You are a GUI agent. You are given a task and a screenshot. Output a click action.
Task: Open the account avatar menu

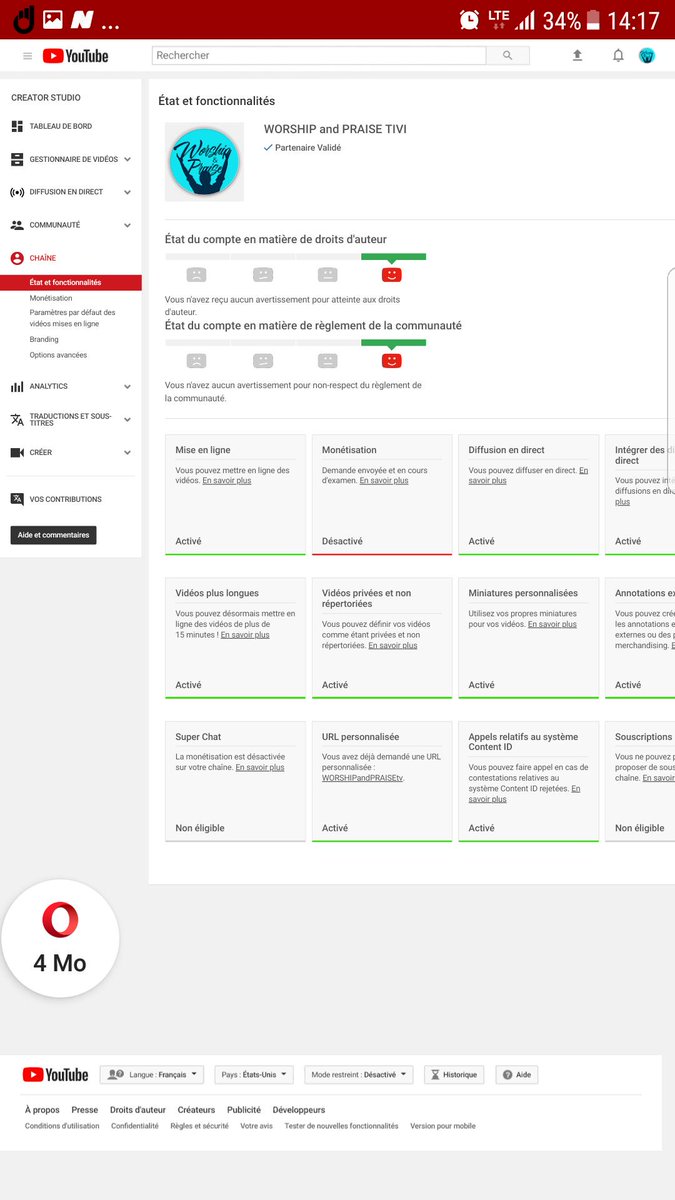pyautogui.click(x=647, y=56)
